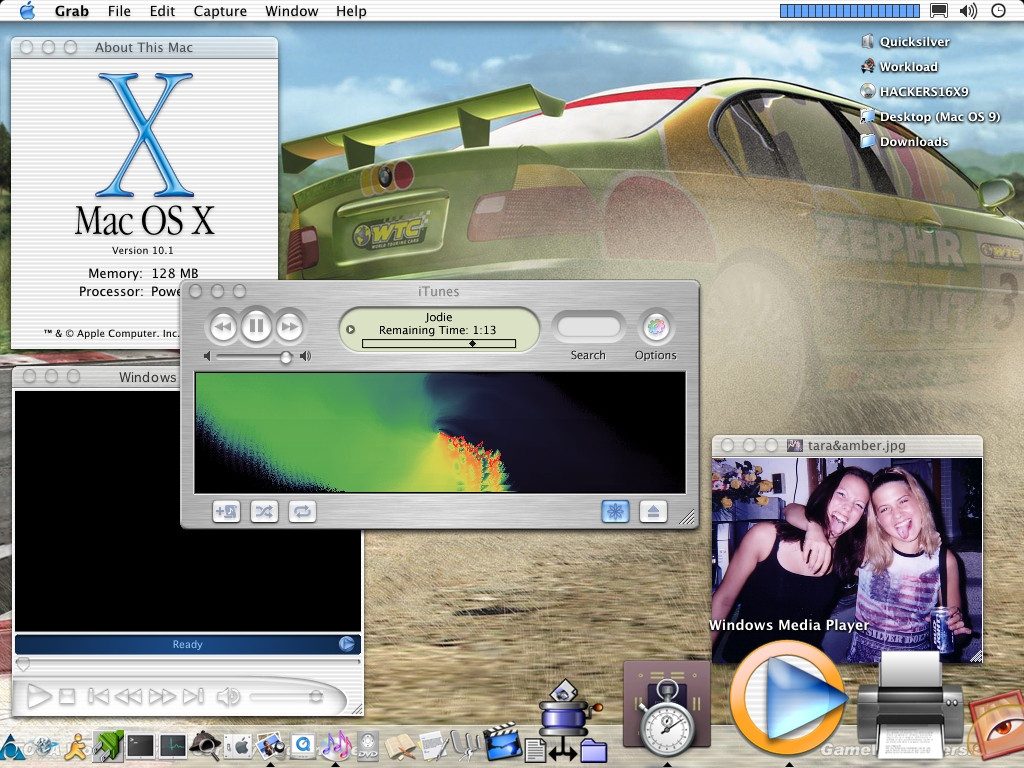
Task: Click the Windows Media Player volume slider
Action: click(287, 697)
